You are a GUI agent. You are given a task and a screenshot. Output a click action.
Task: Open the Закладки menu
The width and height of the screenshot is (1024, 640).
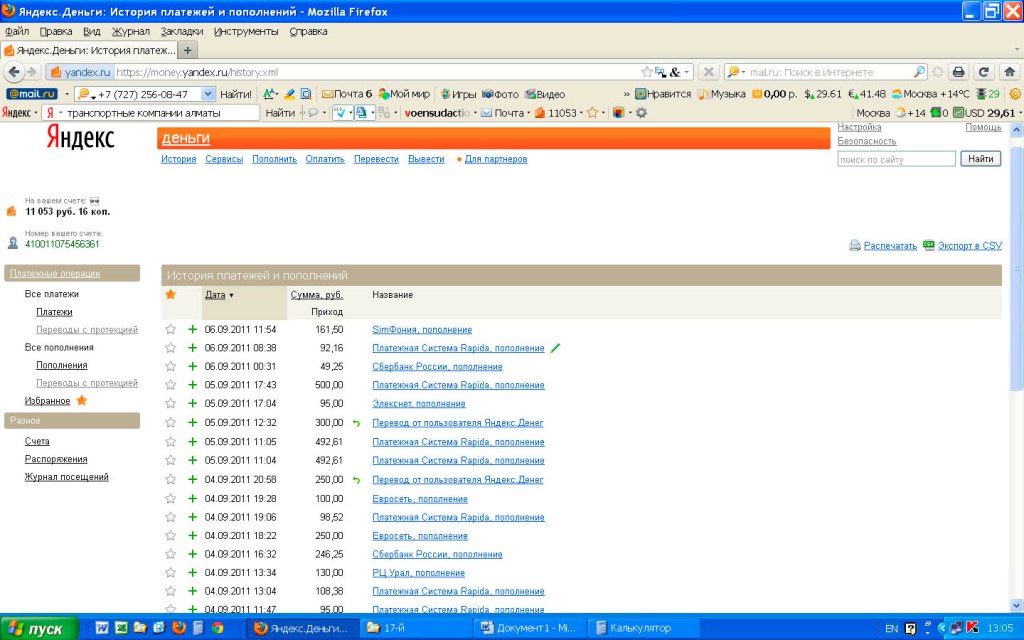click(181, 31)
